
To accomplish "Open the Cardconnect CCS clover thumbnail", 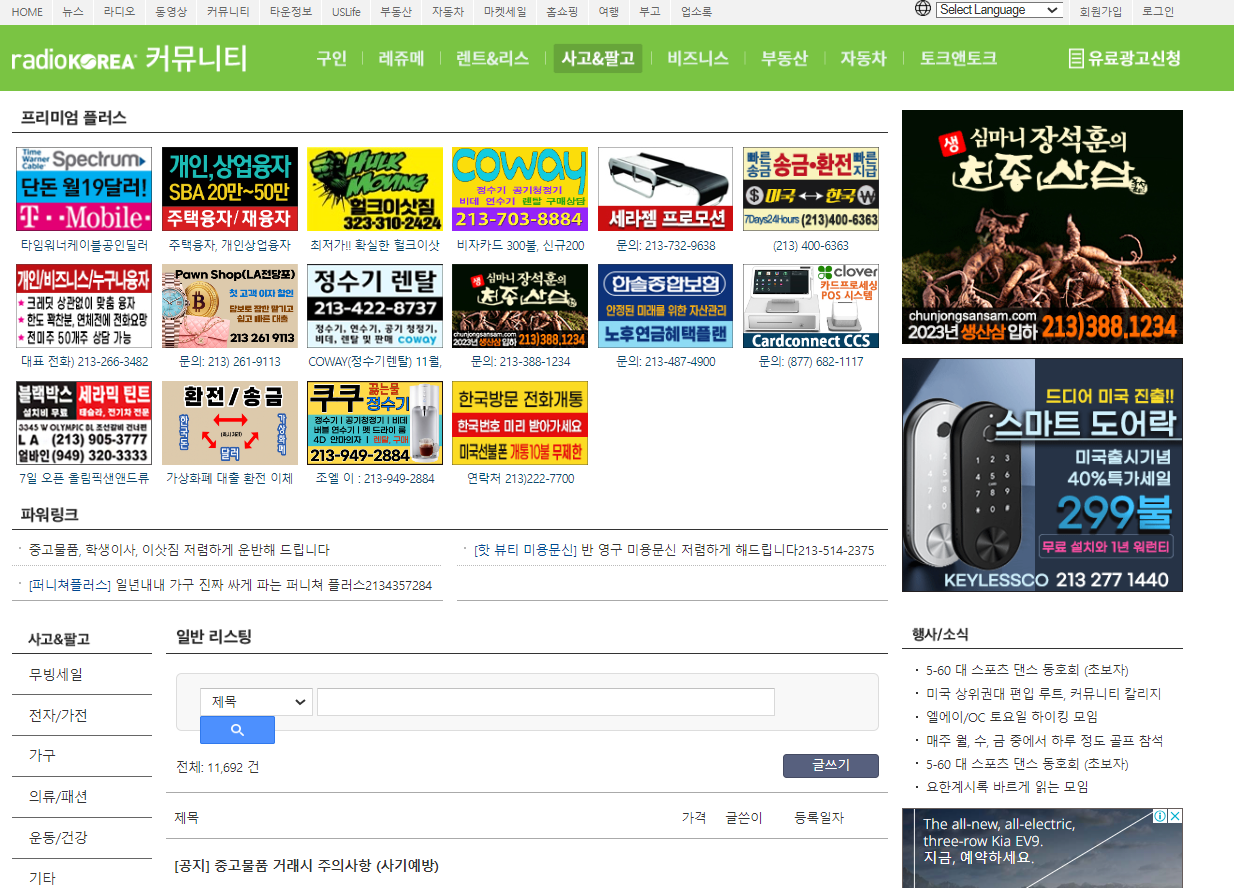I will (x=811, y=306).
